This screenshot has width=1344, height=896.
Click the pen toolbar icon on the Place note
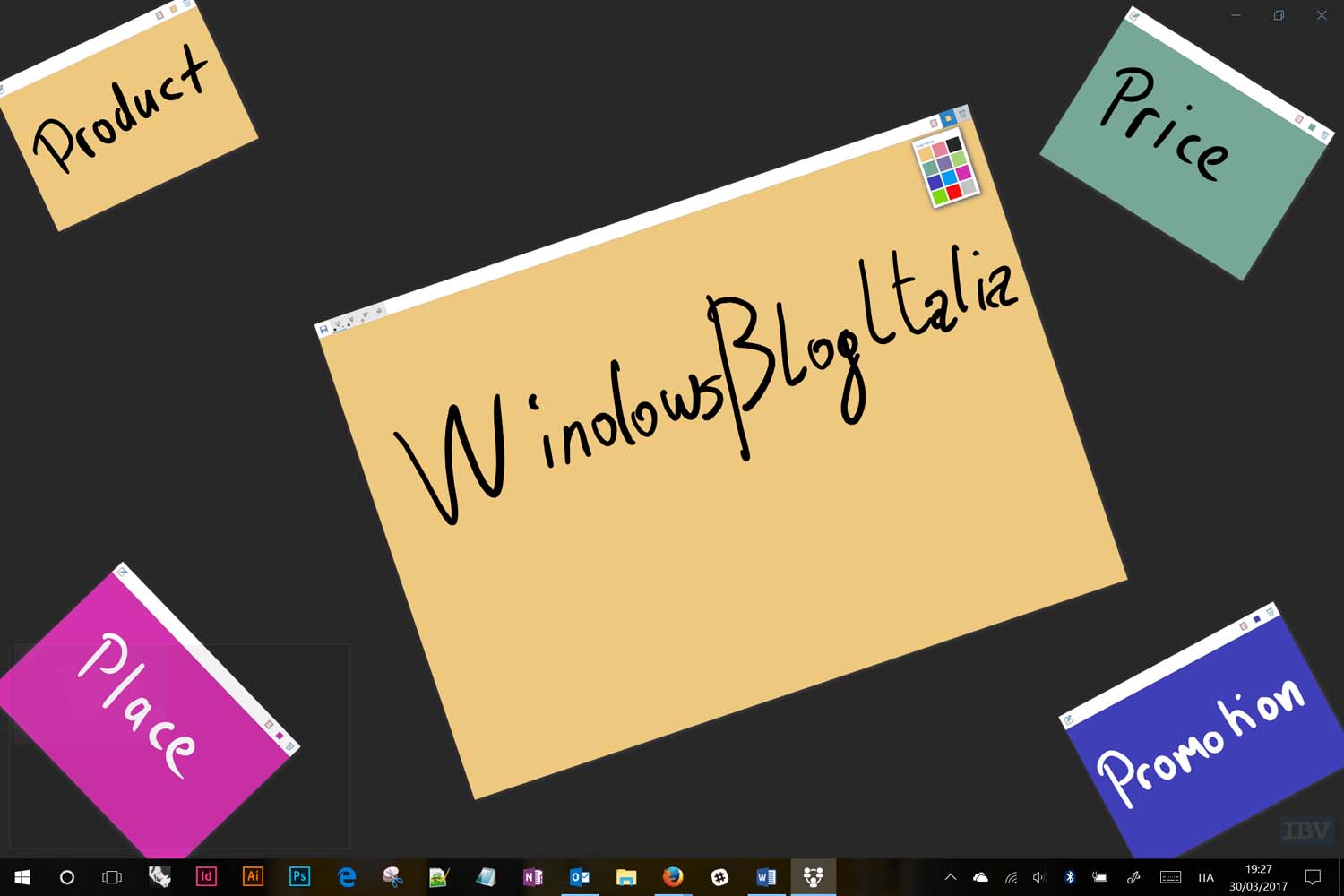(x=123, y=570)
